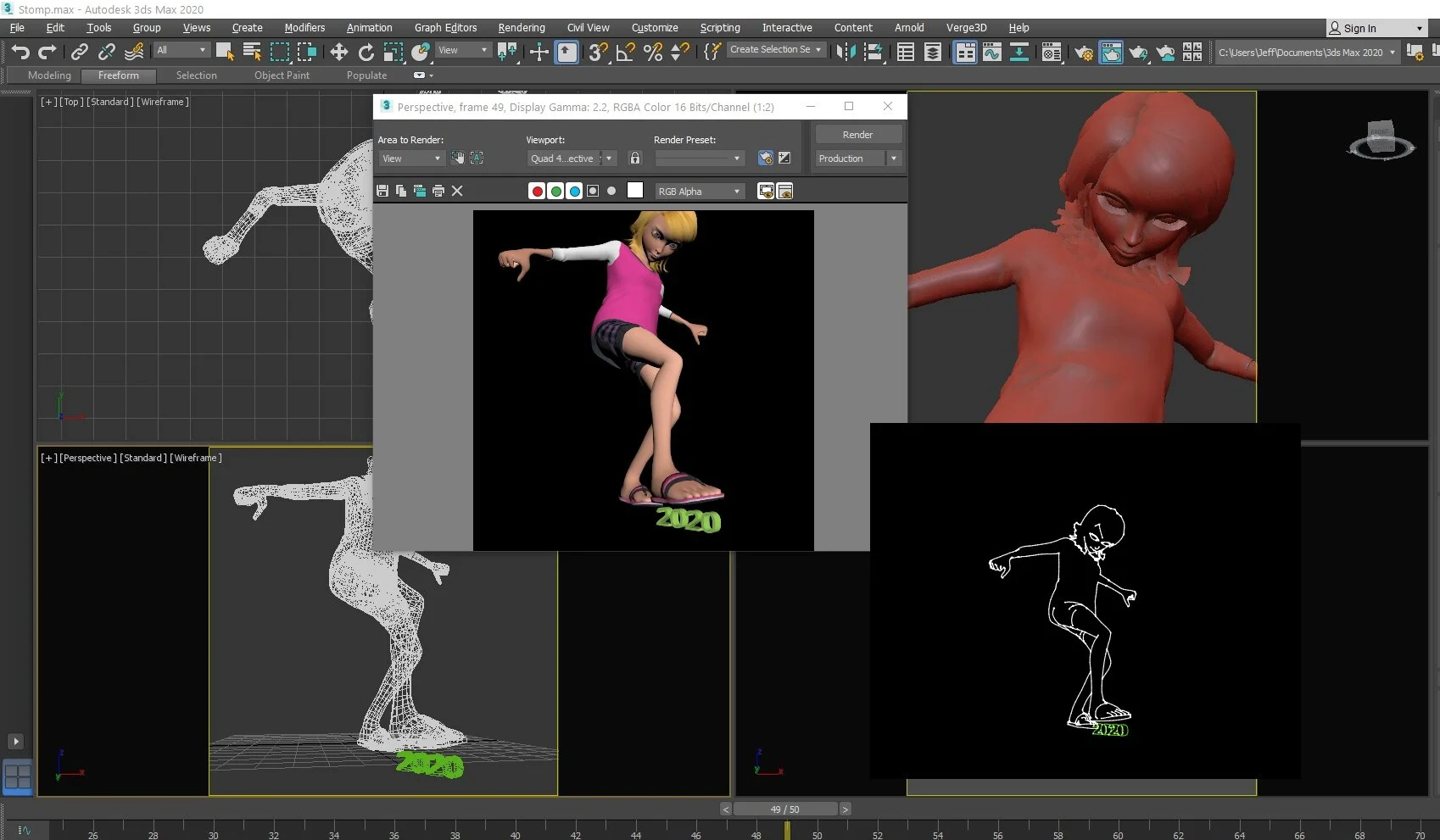Click the Mirror tool icon
The image size is (1440, 840).
click(x=846, y=53)
